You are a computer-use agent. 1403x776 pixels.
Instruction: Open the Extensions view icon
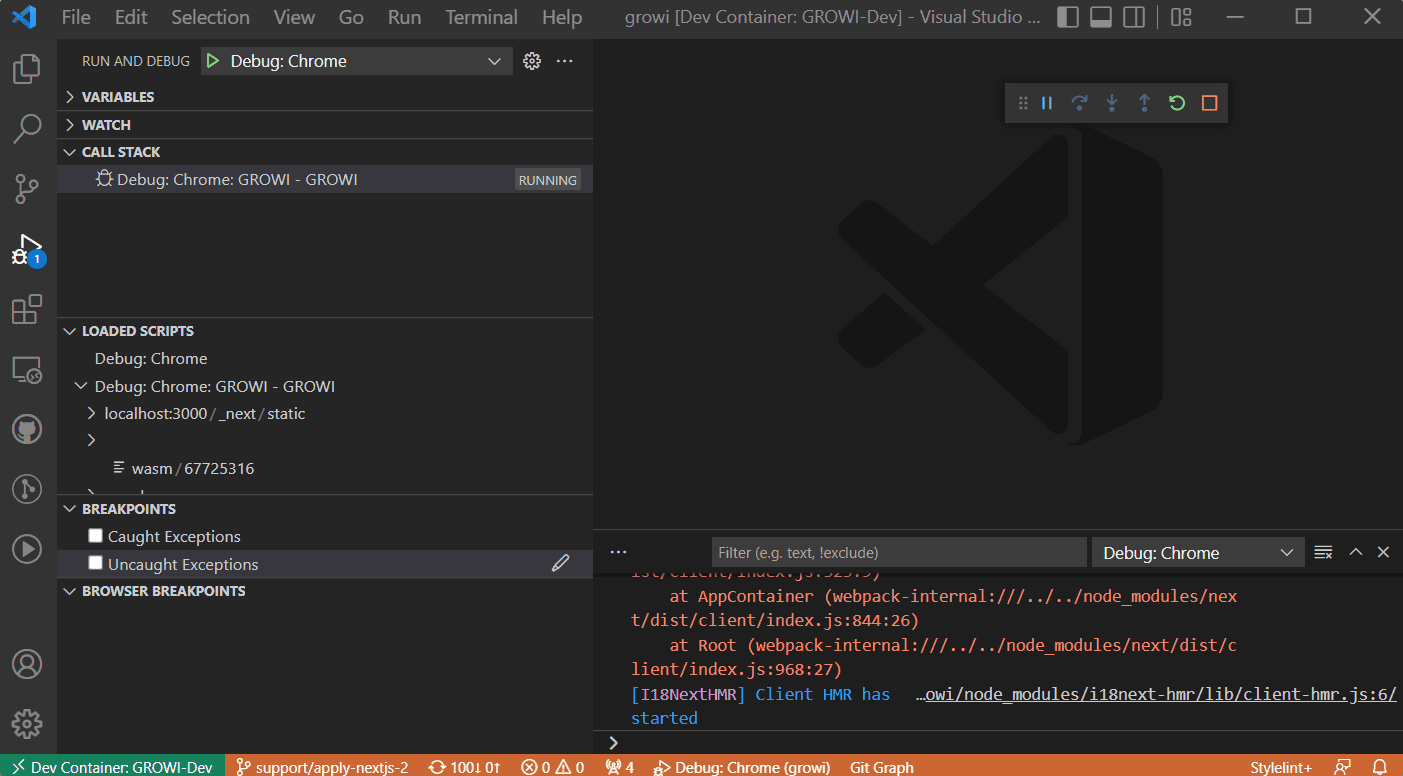[x=27, y=310]
